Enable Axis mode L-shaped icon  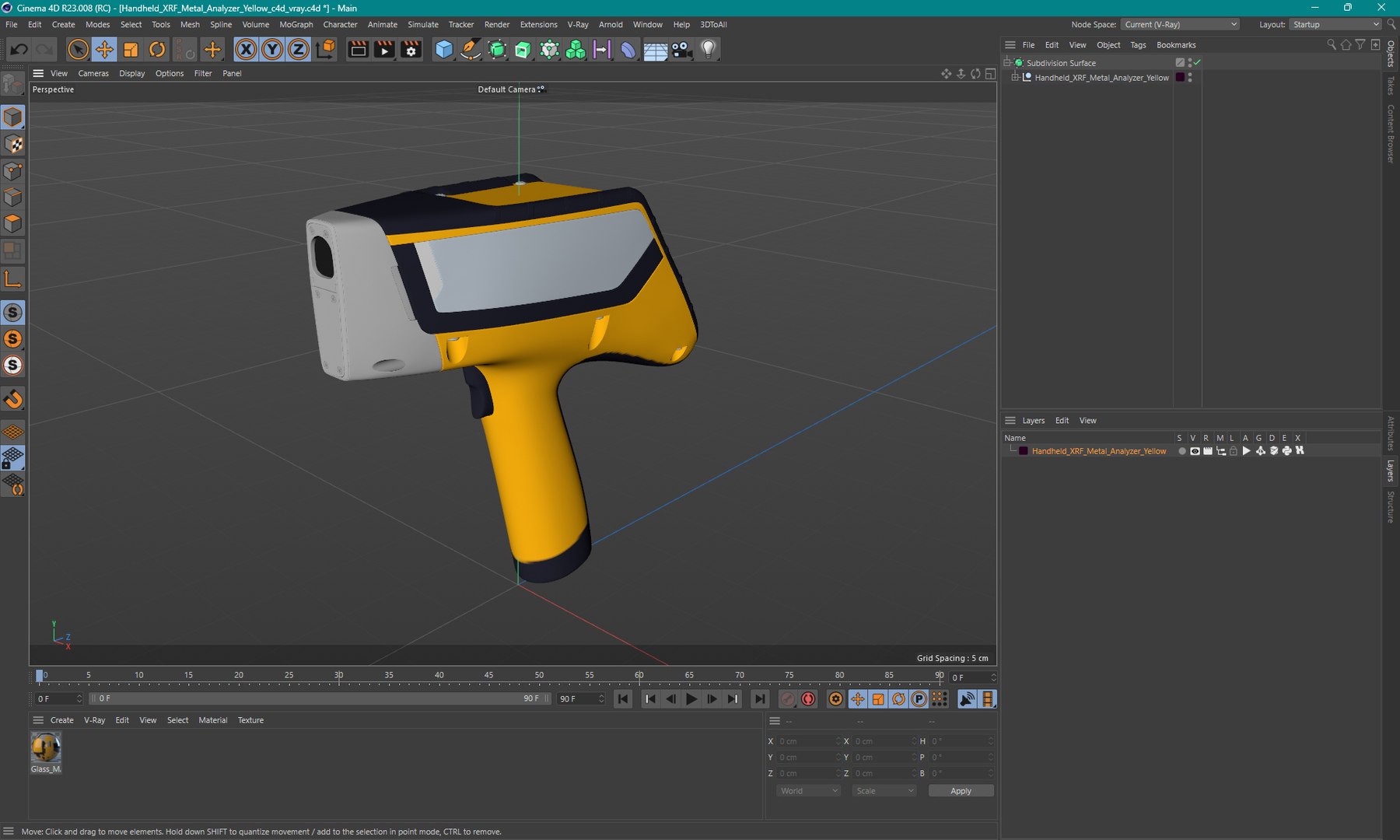(x=13, y=278)
